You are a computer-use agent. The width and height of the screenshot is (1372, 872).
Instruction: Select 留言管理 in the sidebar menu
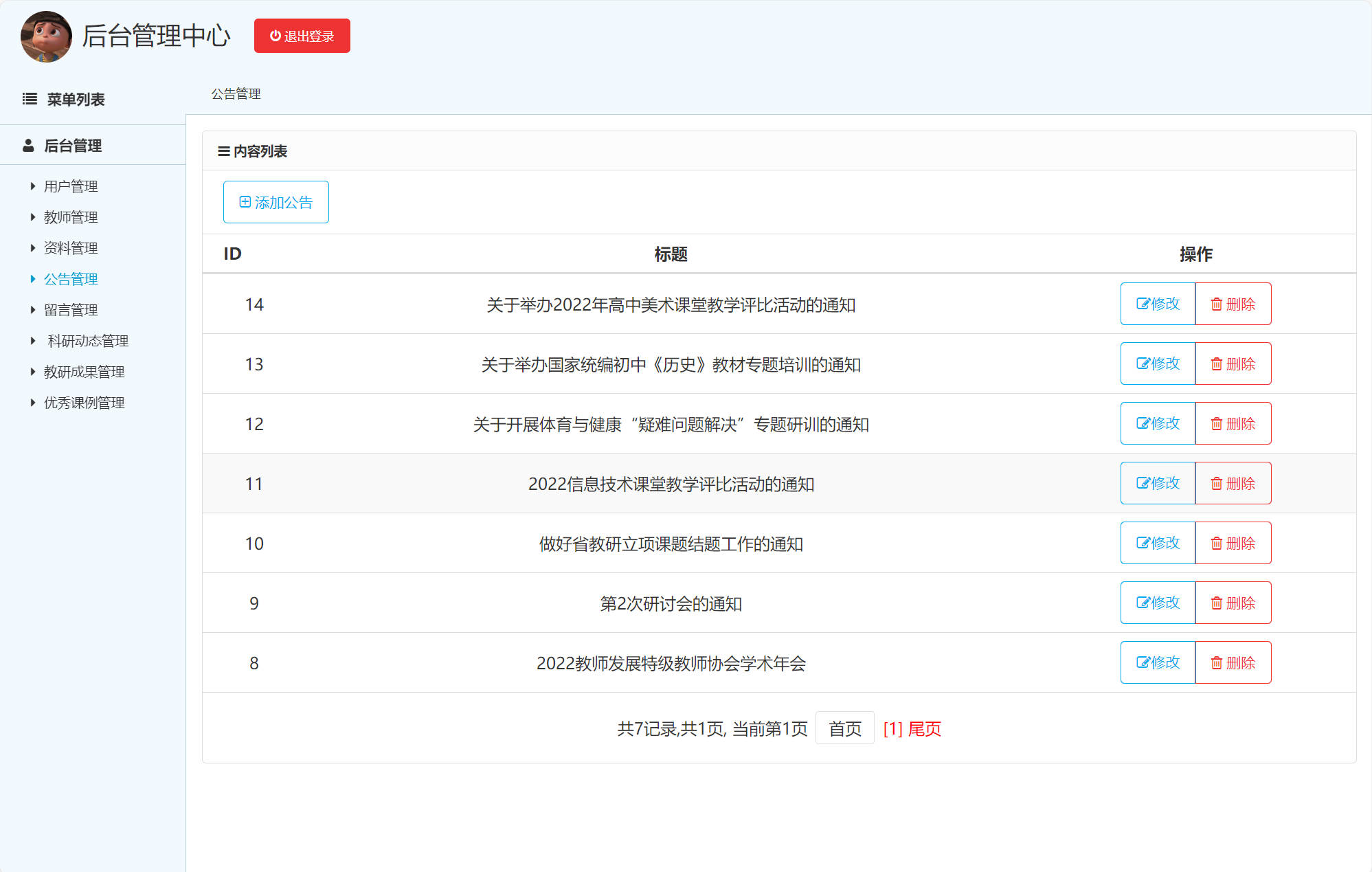(x=71, y=309)
